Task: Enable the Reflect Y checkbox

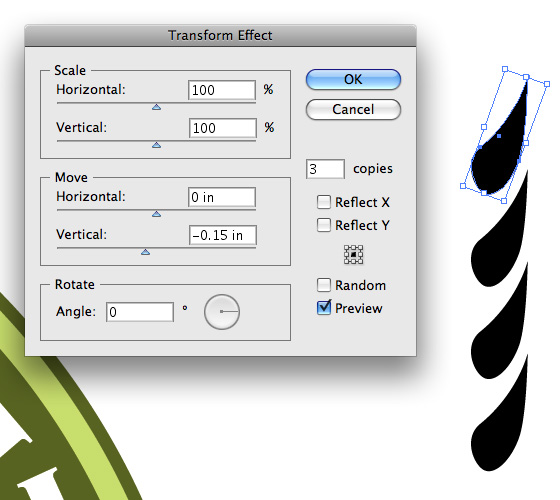Action: pos(324,225)
